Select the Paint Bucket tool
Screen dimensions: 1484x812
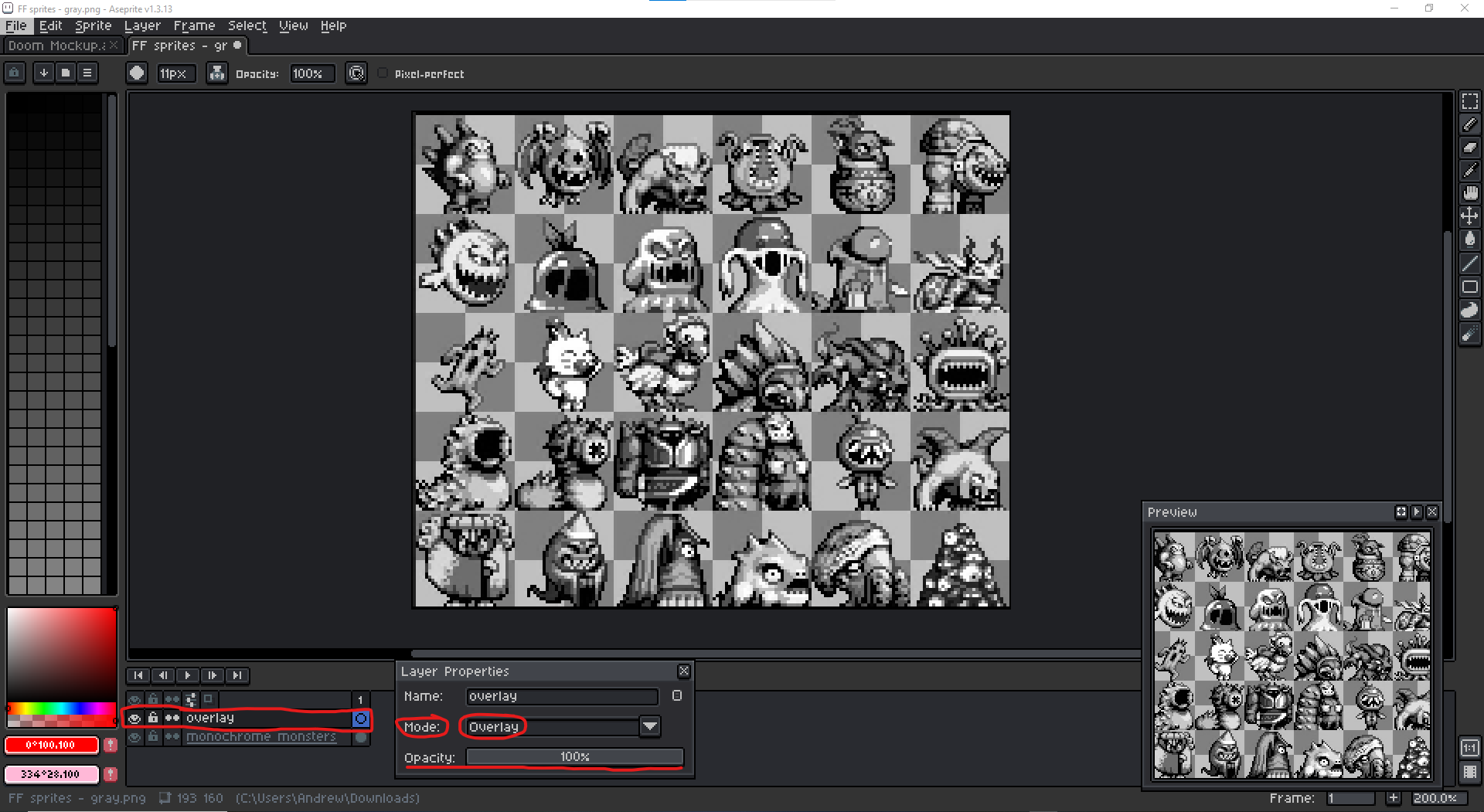1469,240
